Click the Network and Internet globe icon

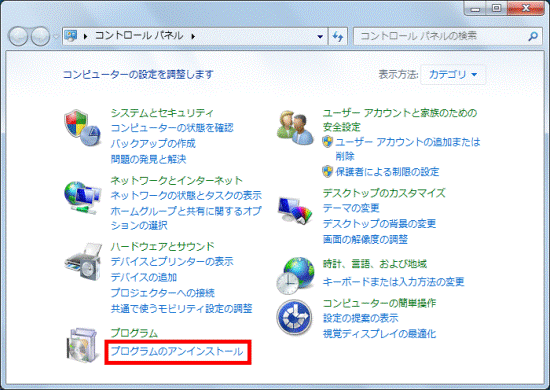click(82, 197)
